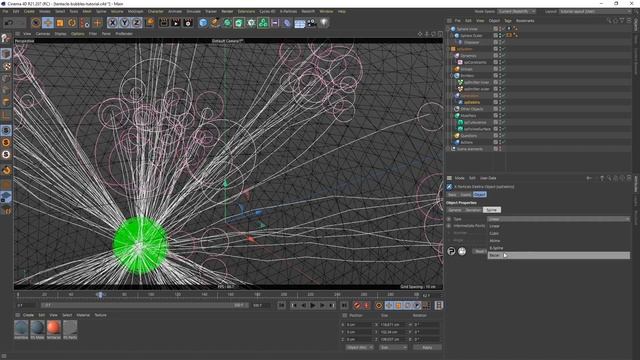Open the floor environment icon in toolbar

click(x=300, y=23)
